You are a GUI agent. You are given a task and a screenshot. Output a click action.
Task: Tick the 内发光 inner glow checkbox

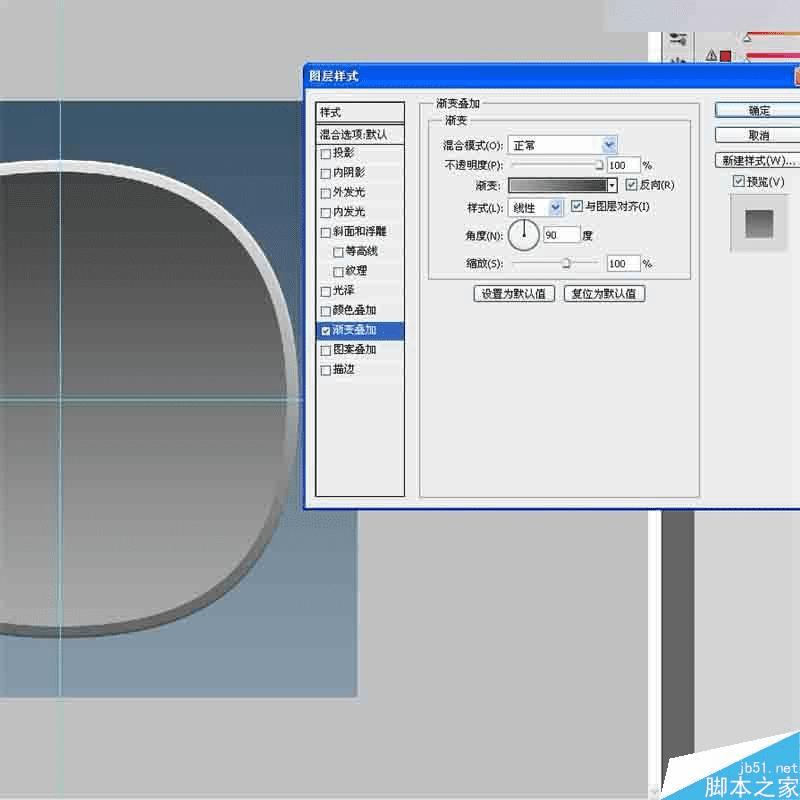coord(326,212)
